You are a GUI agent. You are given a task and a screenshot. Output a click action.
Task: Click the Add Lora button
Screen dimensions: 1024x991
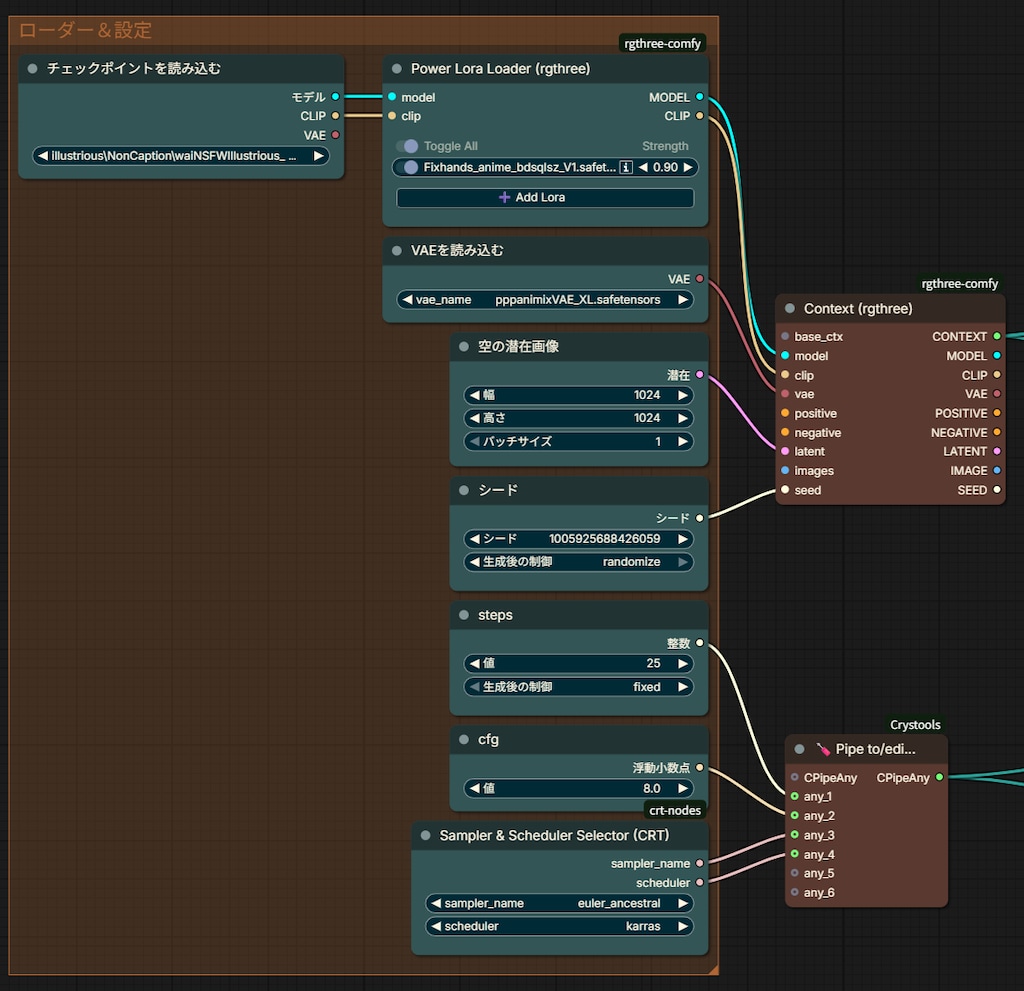(545, 197)
